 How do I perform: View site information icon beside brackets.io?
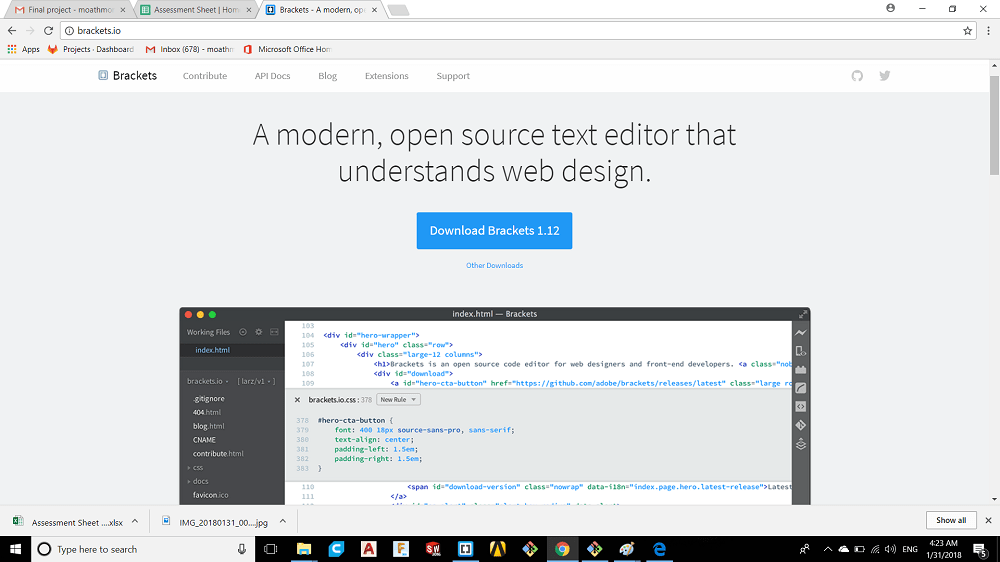point(70,31)
